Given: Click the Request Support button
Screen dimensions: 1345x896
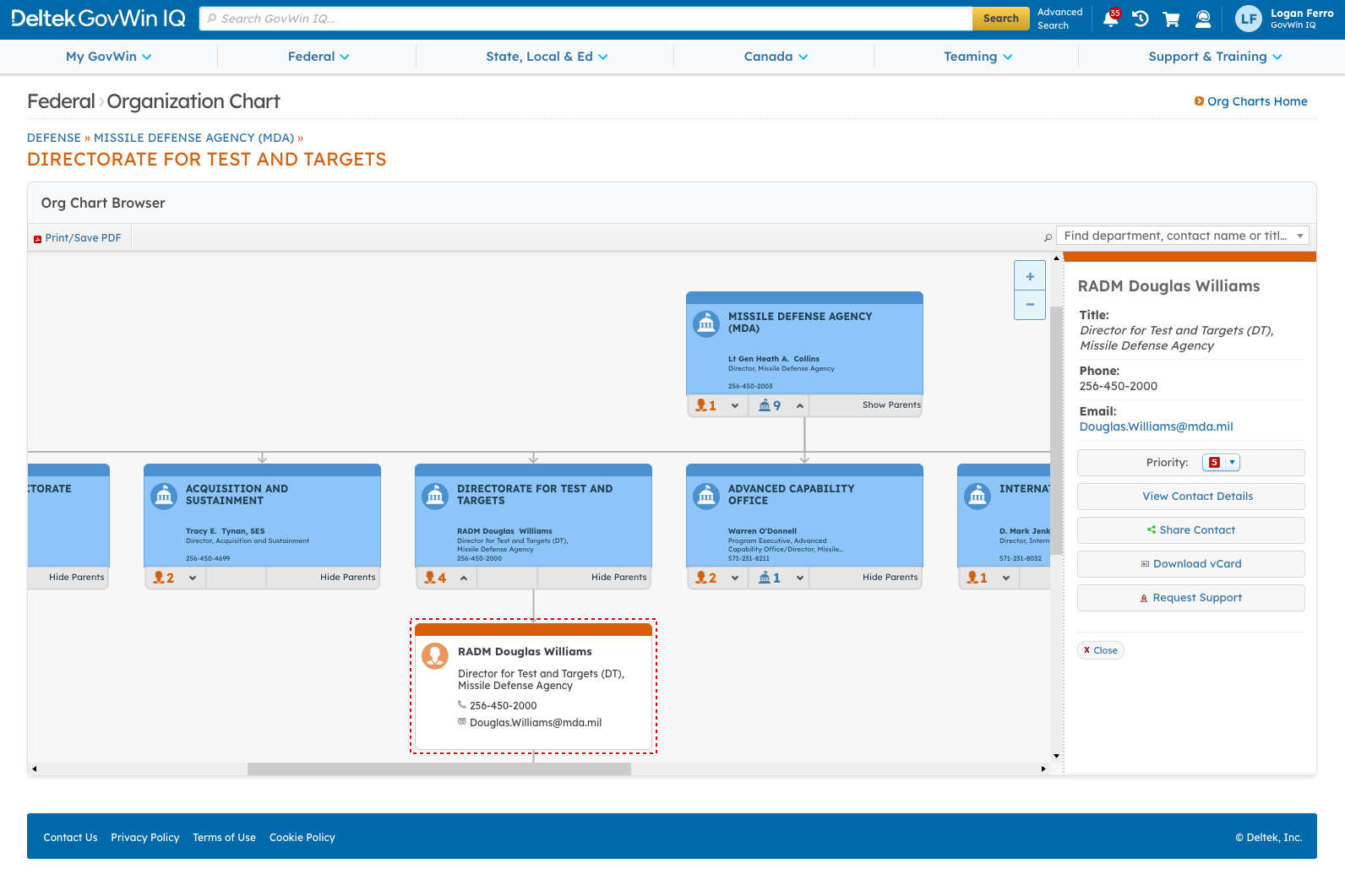Looking at the screenshot, I should 1191,598.
